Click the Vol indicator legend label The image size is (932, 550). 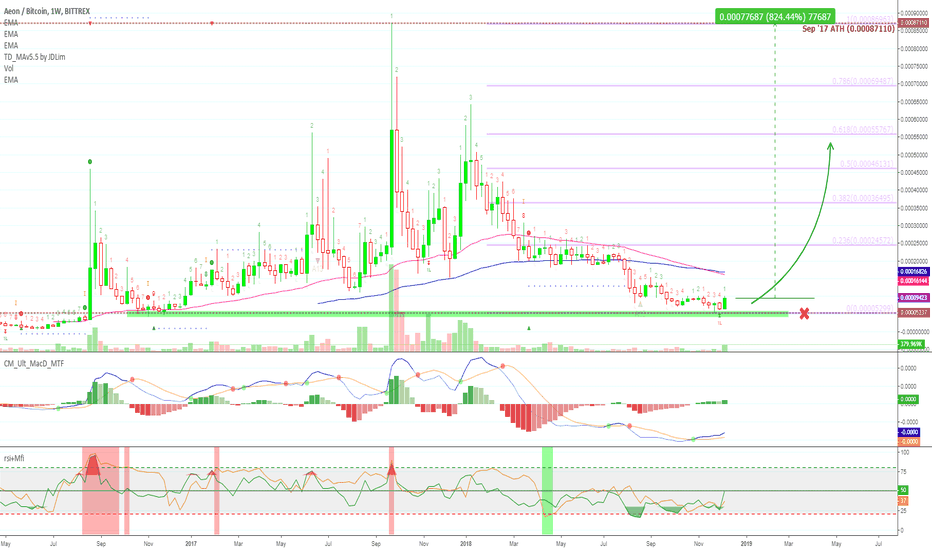tap(8, 68)
